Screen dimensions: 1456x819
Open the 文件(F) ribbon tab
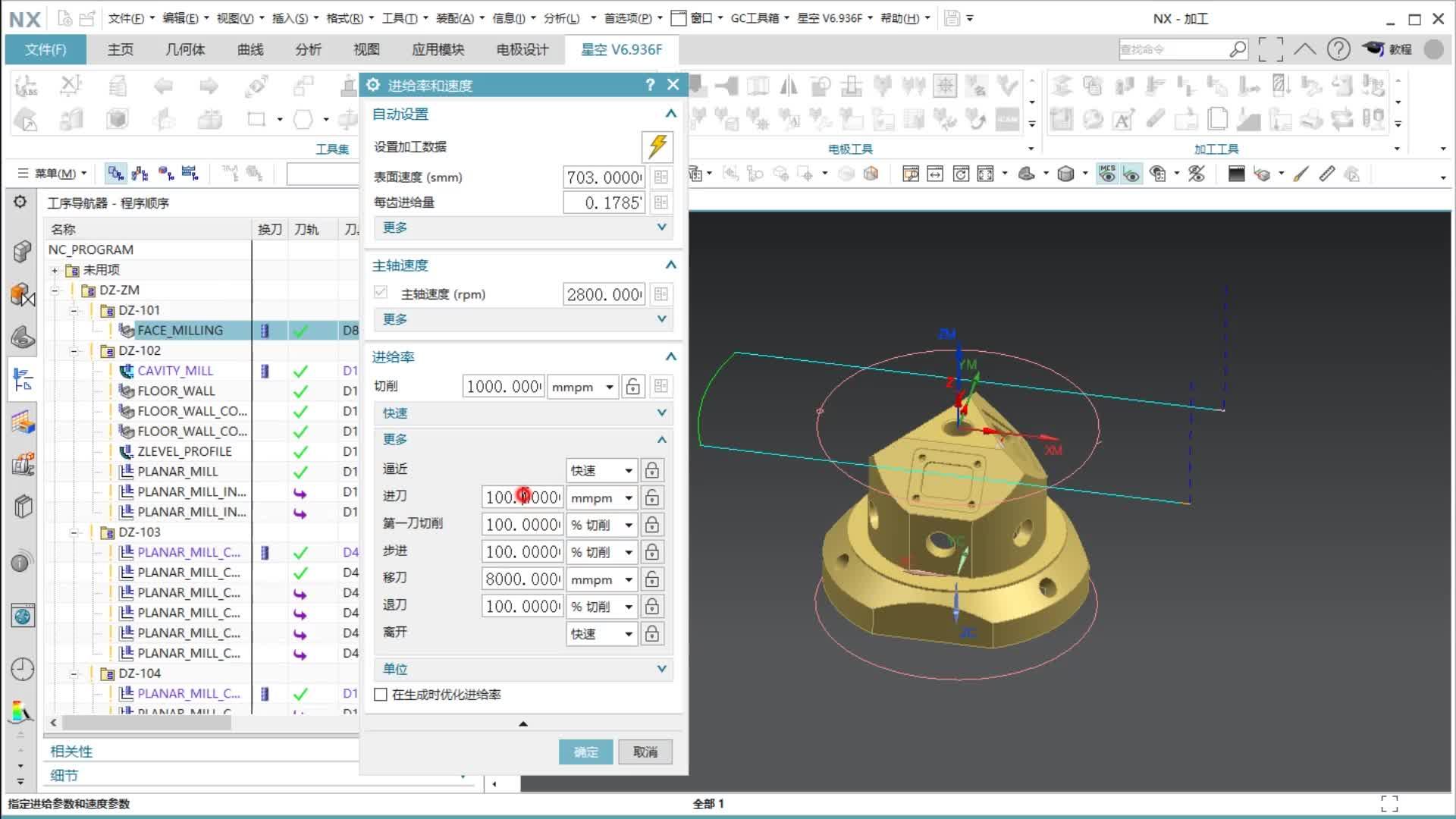pyautogui.click(x=45, y=49)
